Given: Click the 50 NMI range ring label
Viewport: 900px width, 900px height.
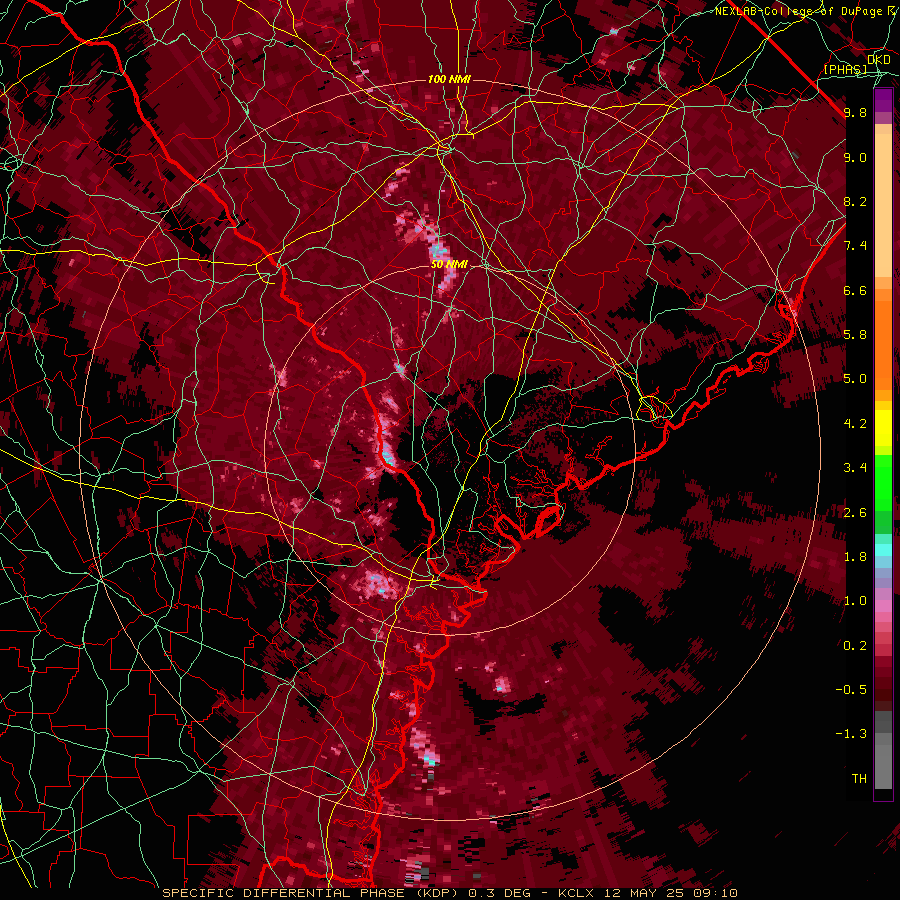Looking at the screenshot, I should (x=449, y=264).
